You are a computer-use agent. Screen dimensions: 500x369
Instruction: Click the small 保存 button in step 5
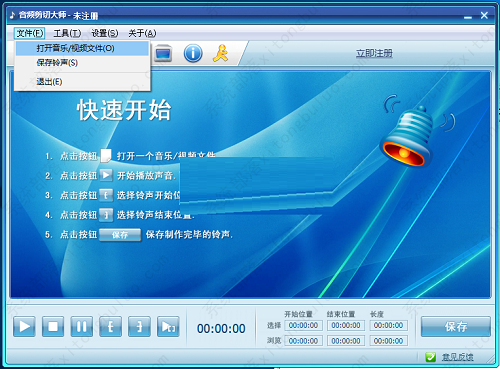[x=120, y=235]
